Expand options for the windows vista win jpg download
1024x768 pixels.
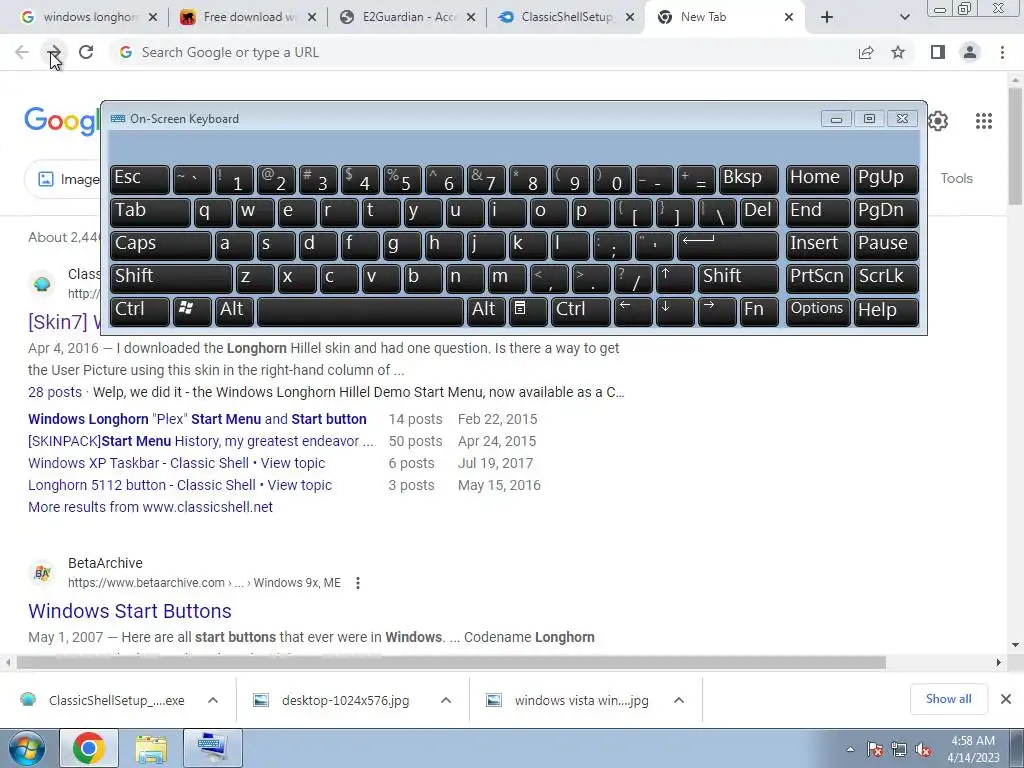(x=679, y=700)
